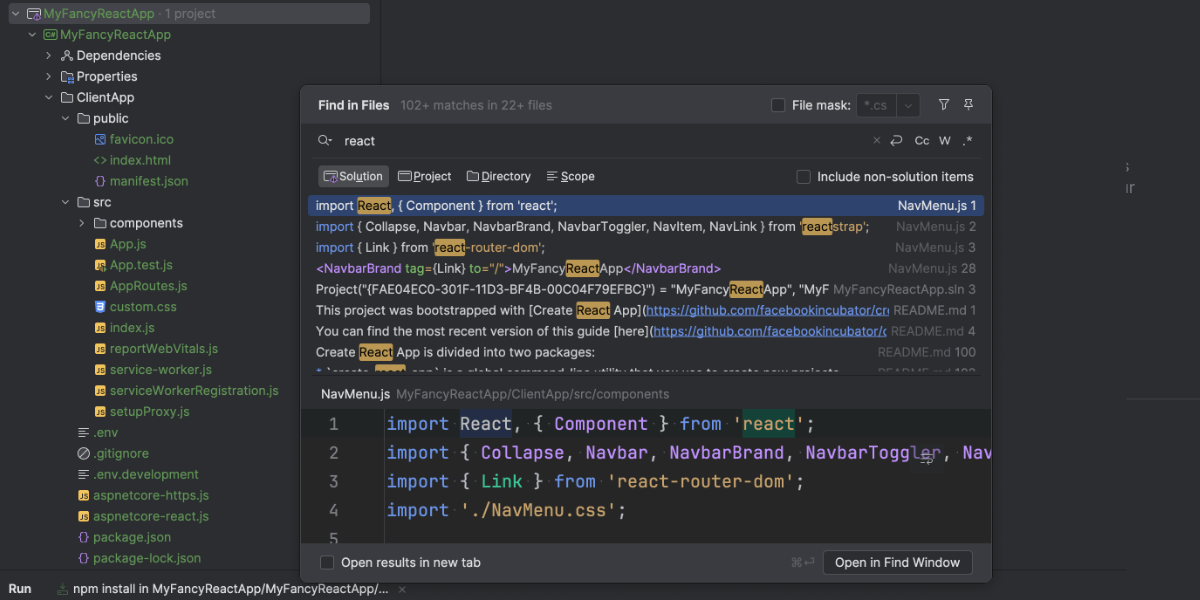This screenshot has width=1200, height=600.
Task: Expand the components folder
Action: [x=81, y=223]
